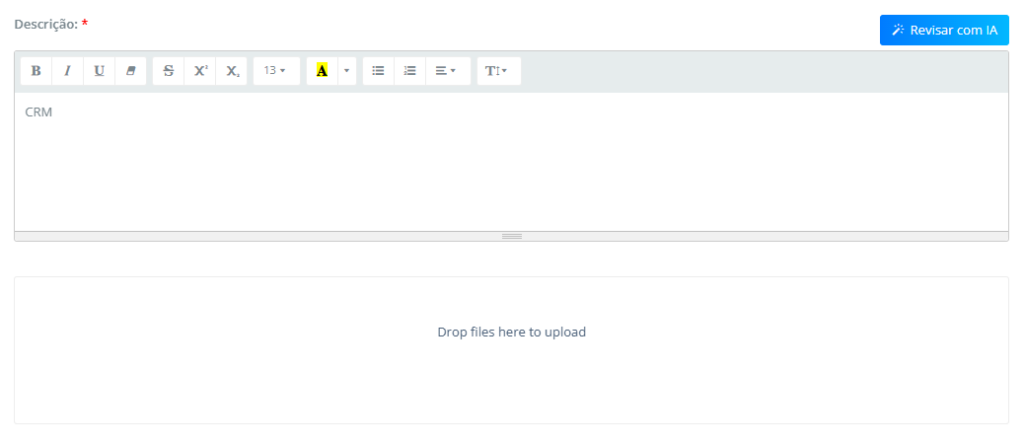
Task: Apply underline to text
Action: [99, 71]
